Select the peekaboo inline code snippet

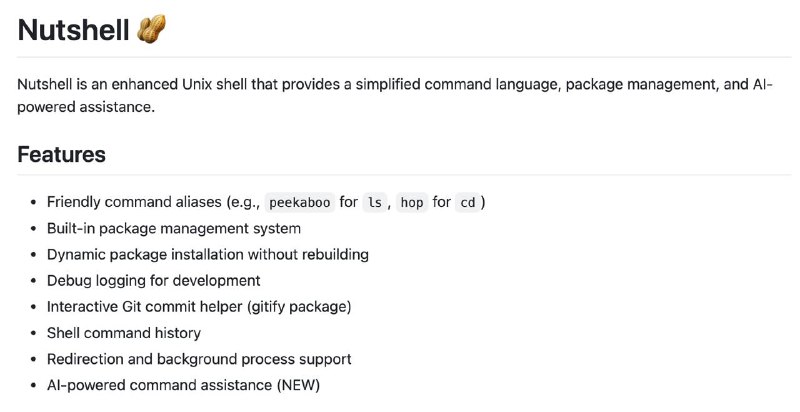pyautogui.click(x=299, y=202)
